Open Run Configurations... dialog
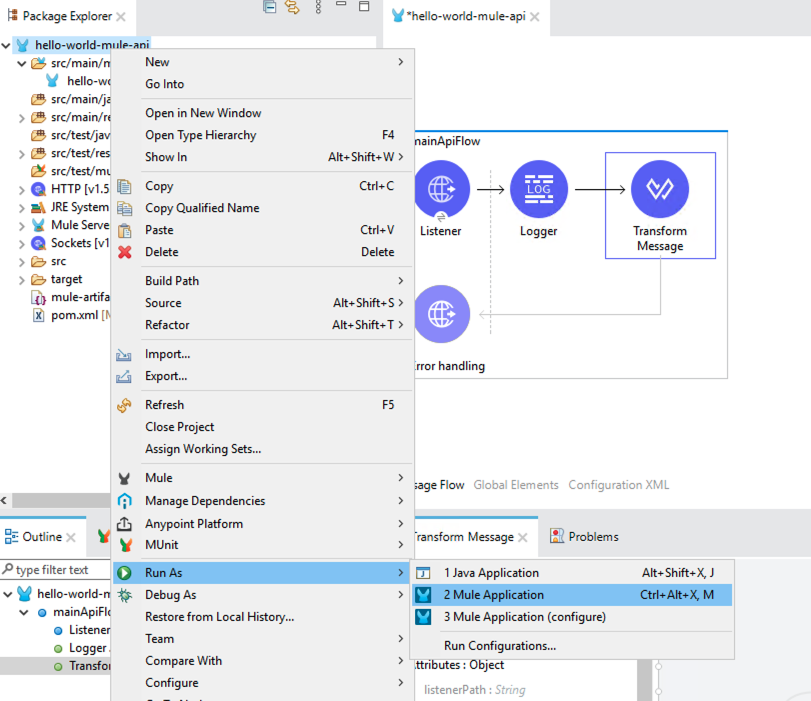The image size is (811, 701). pos(500,646)
